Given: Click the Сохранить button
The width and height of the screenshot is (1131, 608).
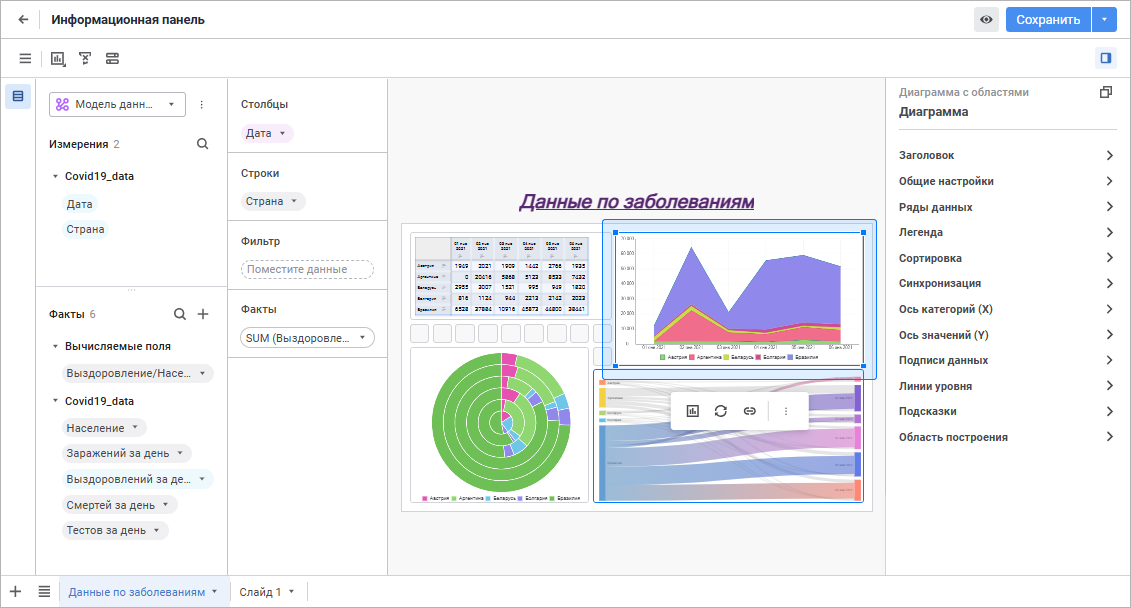Looking at the screenshot, I should point(1047,19).
